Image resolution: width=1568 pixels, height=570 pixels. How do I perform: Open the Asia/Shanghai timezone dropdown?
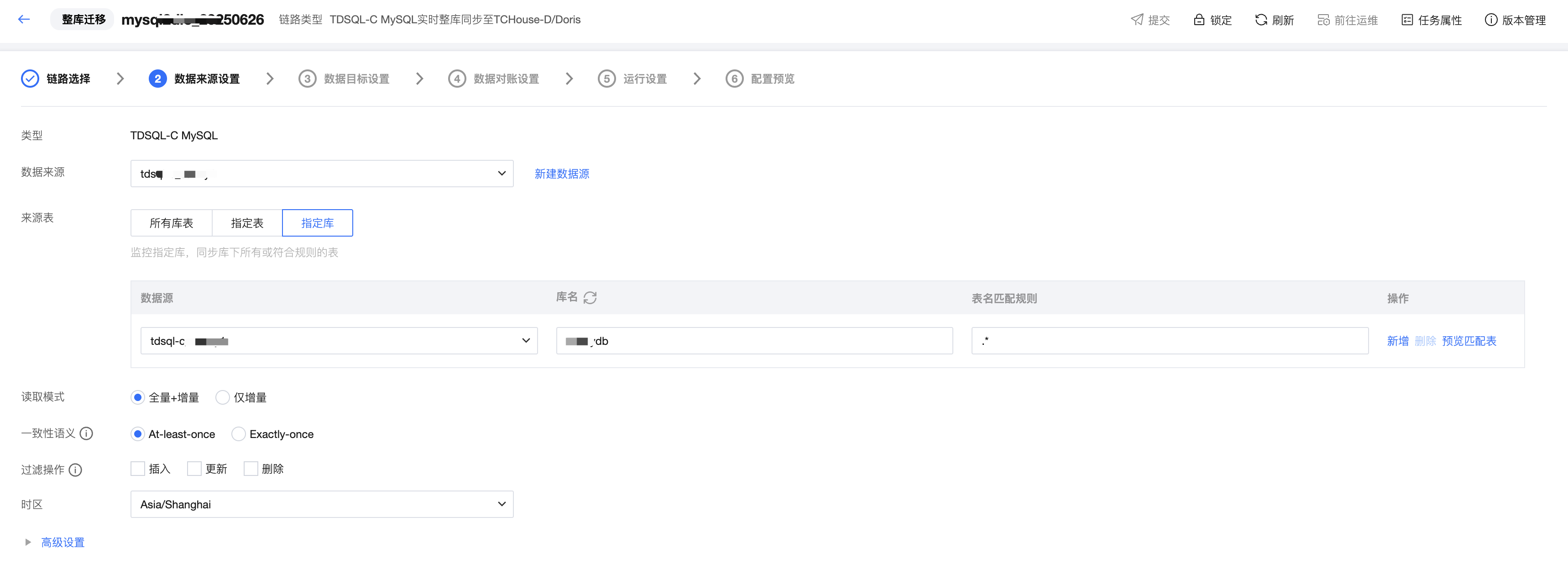pyautogui.click(x=321, y=504)
